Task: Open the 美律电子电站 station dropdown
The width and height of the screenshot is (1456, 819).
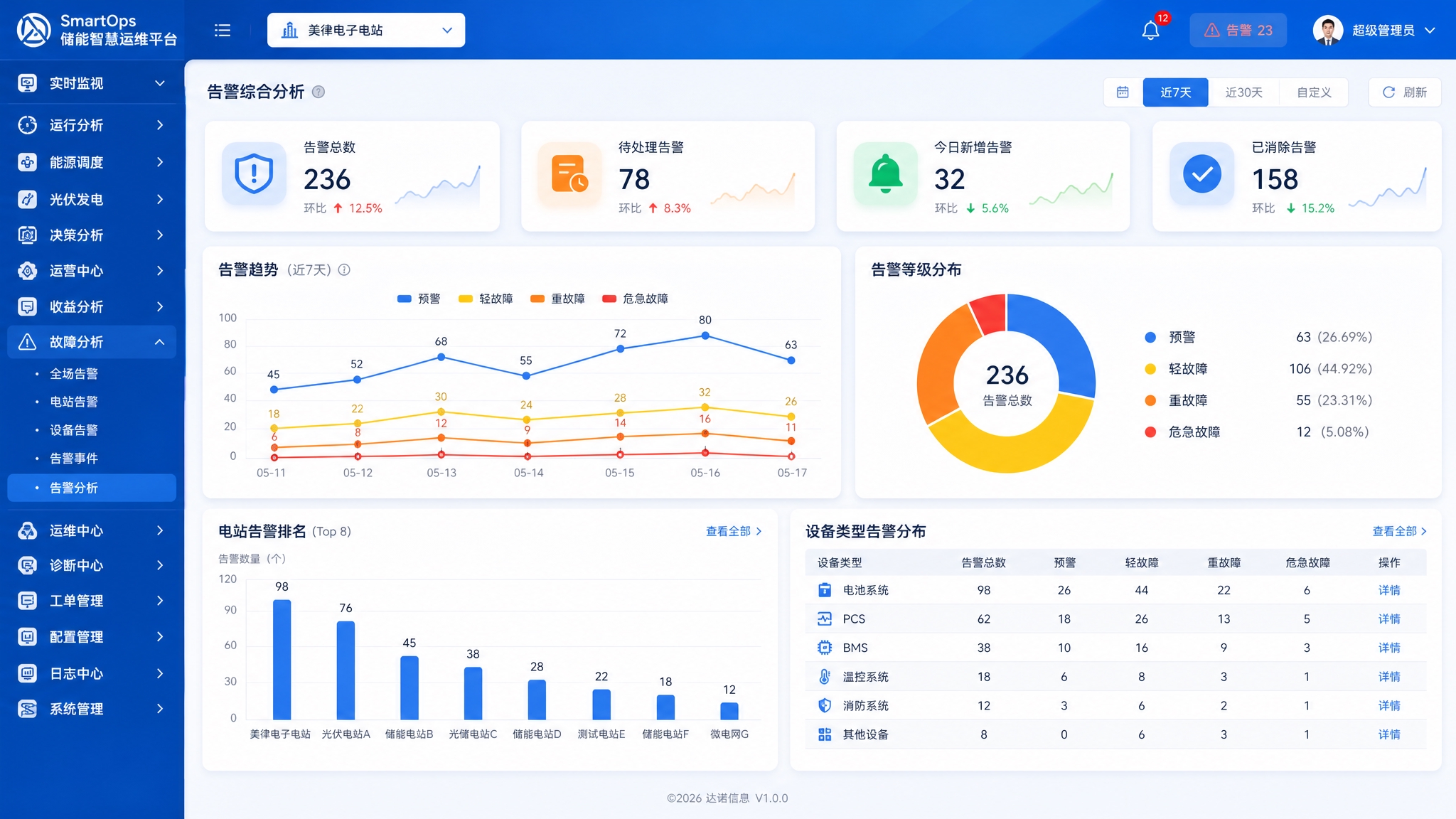Action: pyautogui.click(x=366, y=31)
